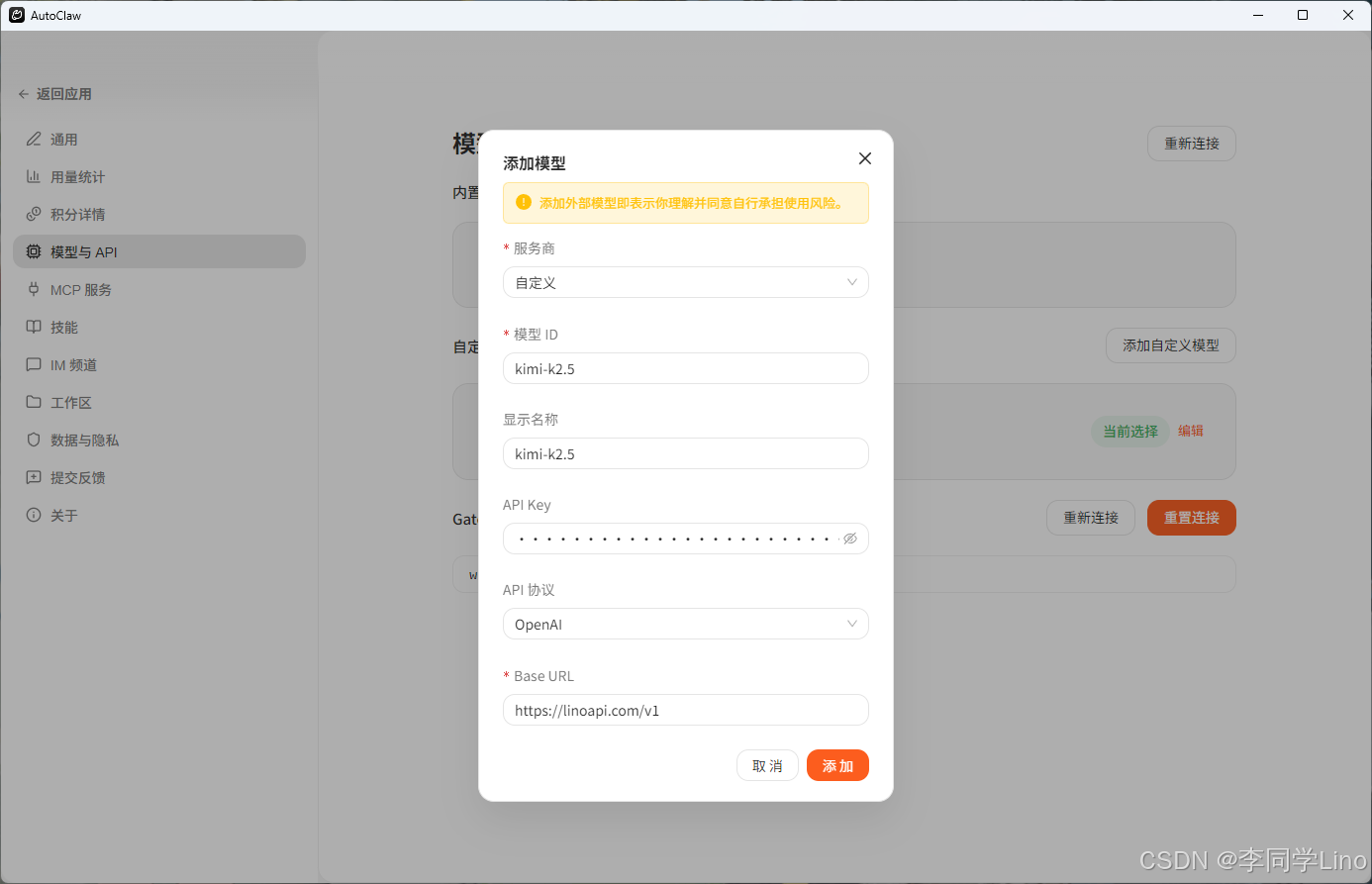This screenshot has height=884, width=1372.
Task: Open 用量统计 settings section
Action: [159, 177]
